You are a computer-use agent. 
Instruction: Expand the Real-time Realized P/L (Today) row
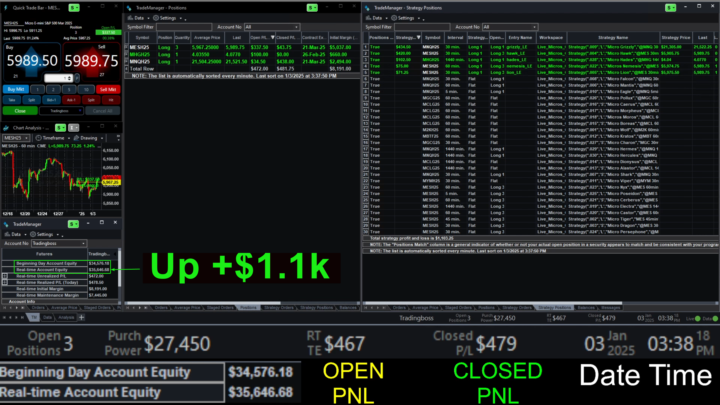coord(5,282)
